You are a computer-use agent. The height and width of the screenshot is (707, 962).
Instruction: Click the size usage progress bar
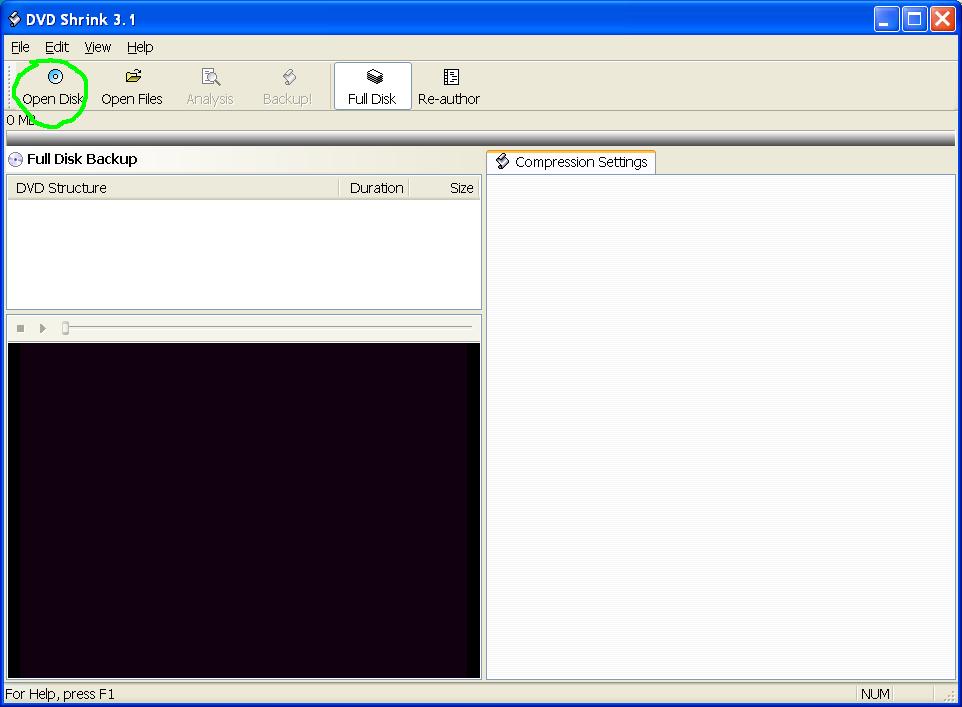coord(480,138)
